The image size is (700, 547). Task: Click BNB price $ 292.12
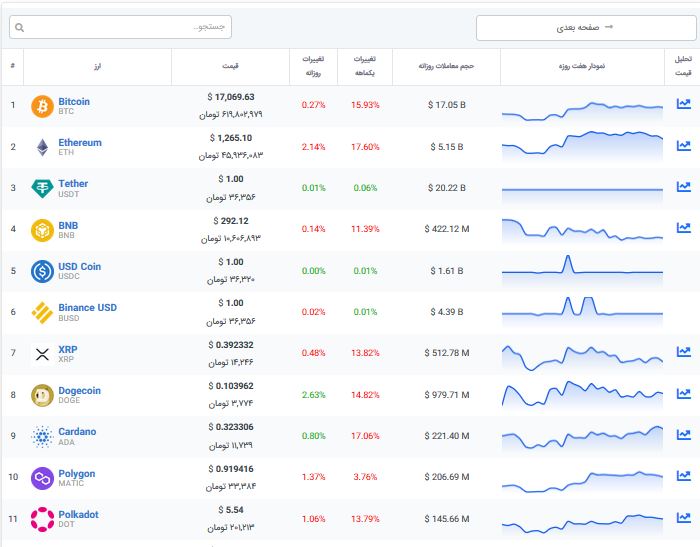click(230, 221)
